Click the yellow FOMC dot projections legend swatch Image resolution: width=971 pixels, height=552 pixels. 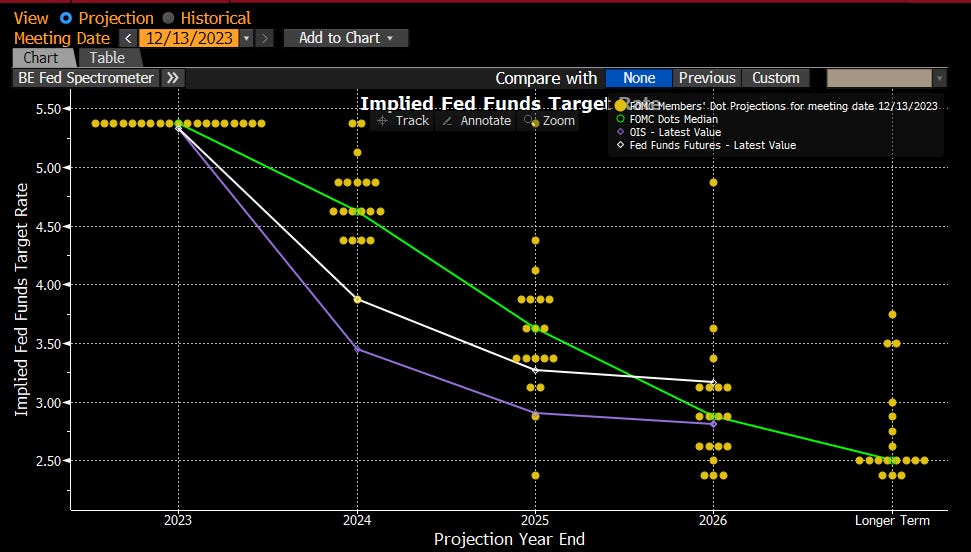tap(621, 105)
